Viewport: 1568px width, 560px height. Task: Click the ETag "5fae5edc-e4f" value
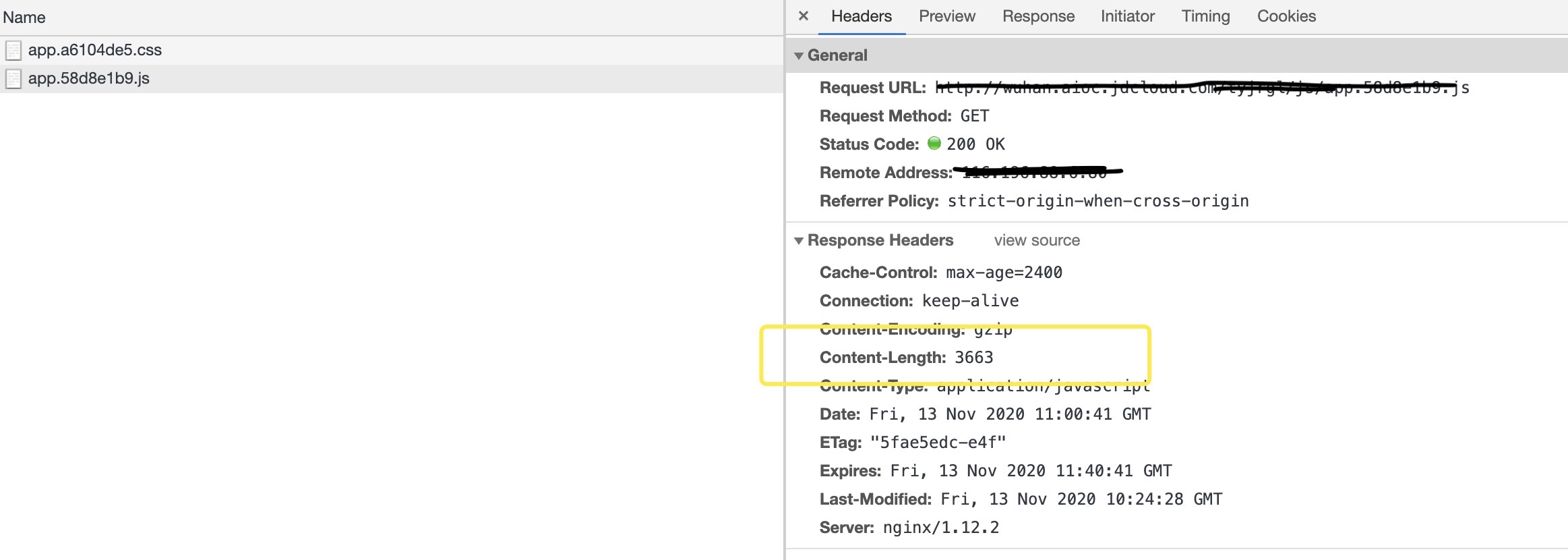point(938,443)
